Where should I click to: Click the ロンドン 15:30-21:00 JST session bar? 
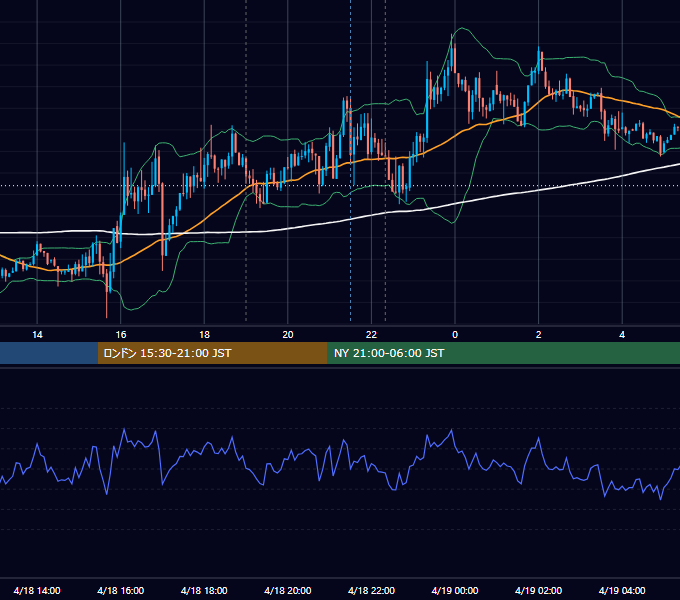pos(212,353)
